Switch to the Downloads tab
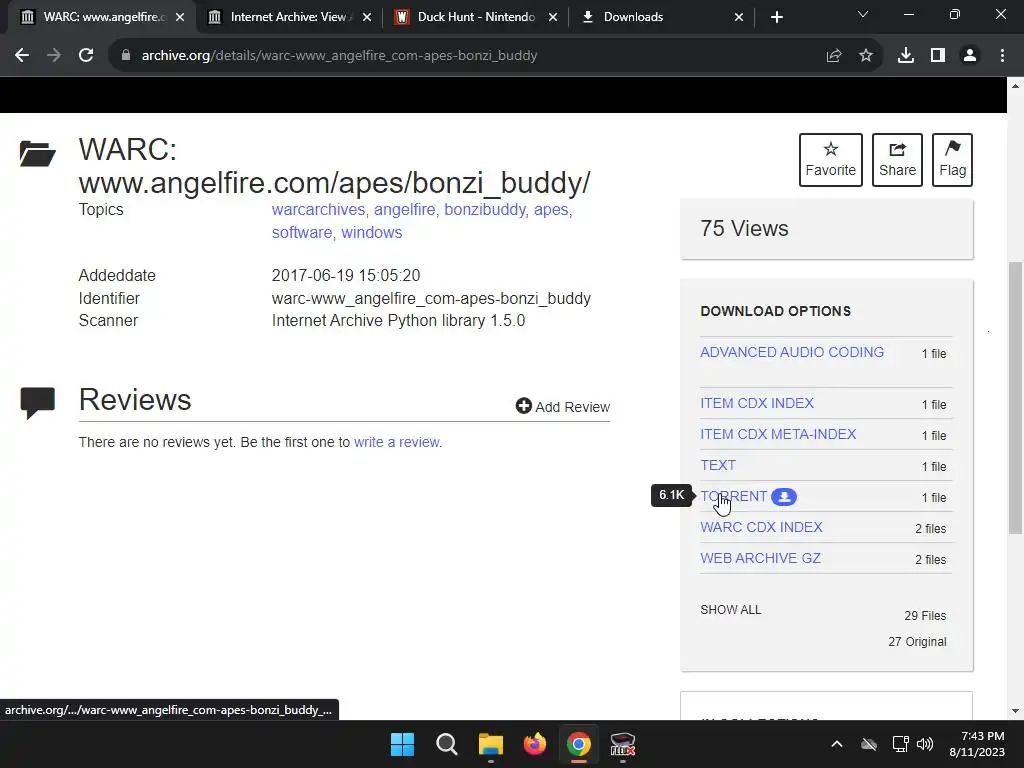Viewport: 1024px width, 768px height. tap(660, 17)
